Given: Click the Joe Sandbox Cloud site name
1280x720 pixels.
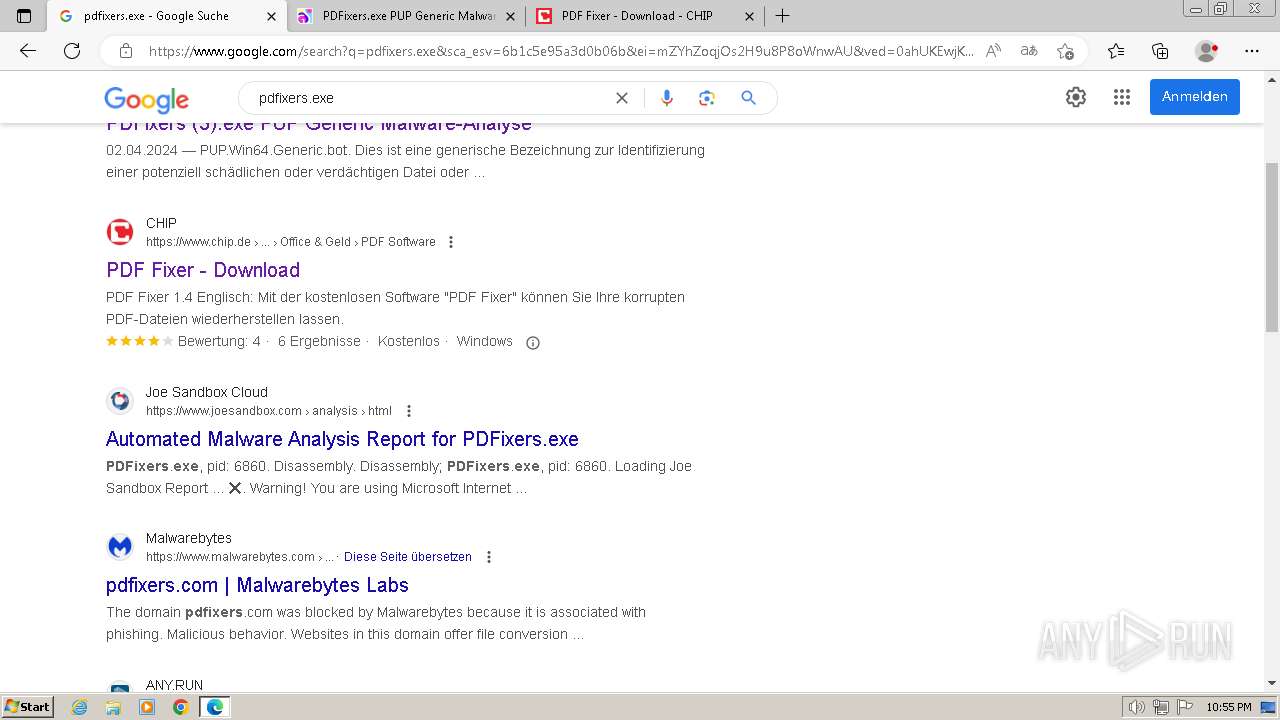Looking at the screenshot, I should point(207,392).
